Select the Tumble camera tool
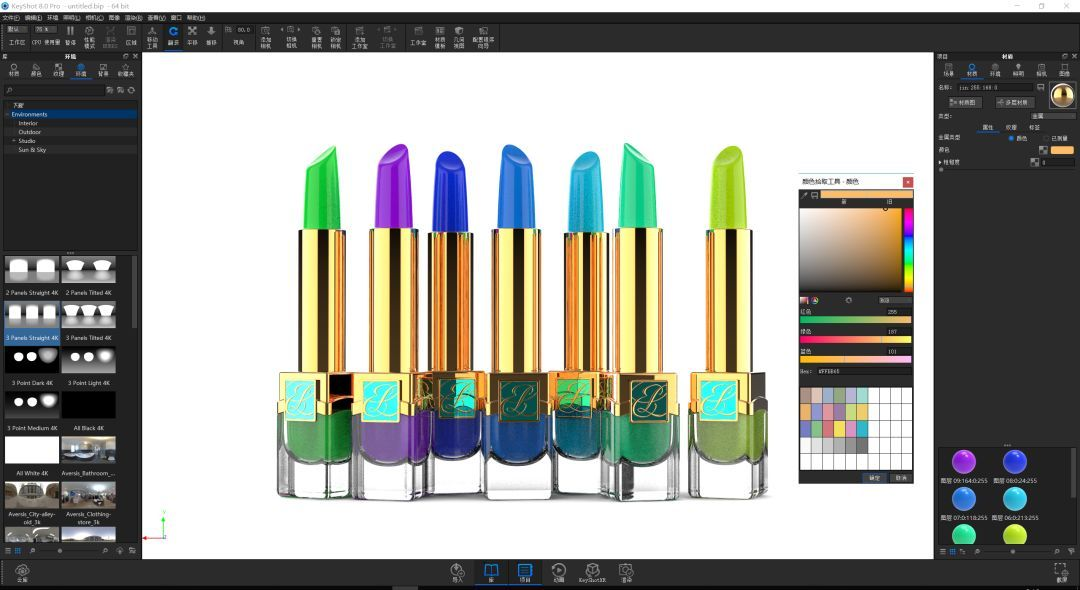This screenshot has width=1080, height=590. tap(173, 35)
